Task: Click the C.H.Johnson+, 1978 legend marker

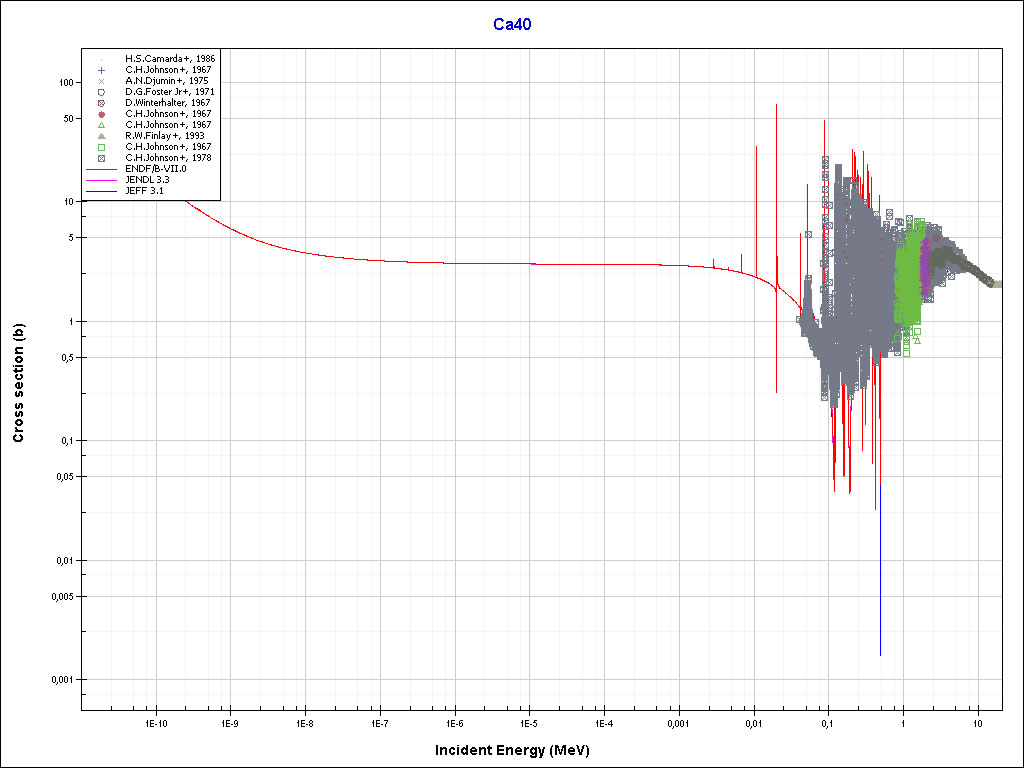Action: (101, 158)
